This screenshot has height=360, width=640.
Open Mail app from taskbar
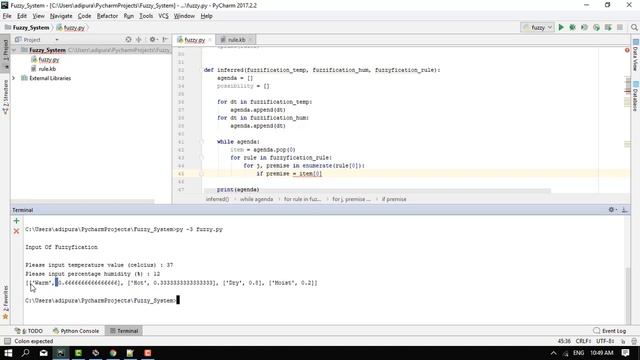[x=44, y=353]
